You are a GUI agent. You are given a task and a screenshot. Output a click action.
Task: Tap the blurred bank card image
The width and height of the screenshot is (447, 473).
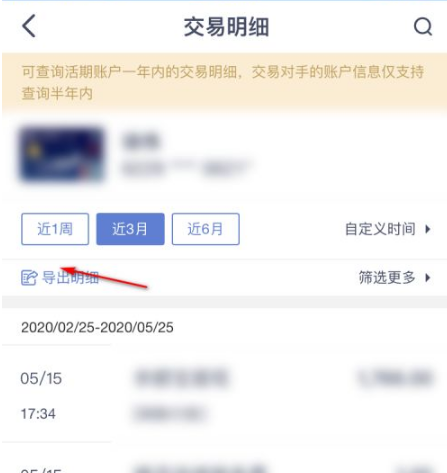(61, 155)
